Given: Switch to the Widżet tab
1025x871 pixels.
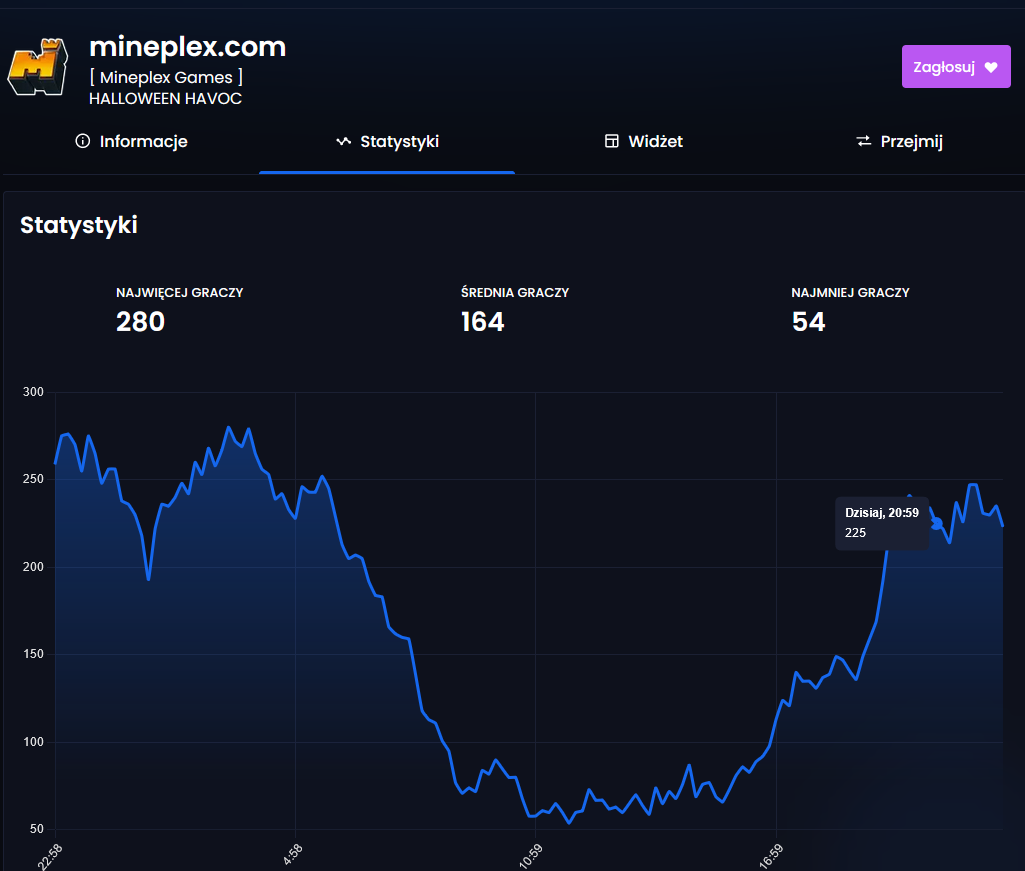Looking at the screenshot, I should point(655,141).
